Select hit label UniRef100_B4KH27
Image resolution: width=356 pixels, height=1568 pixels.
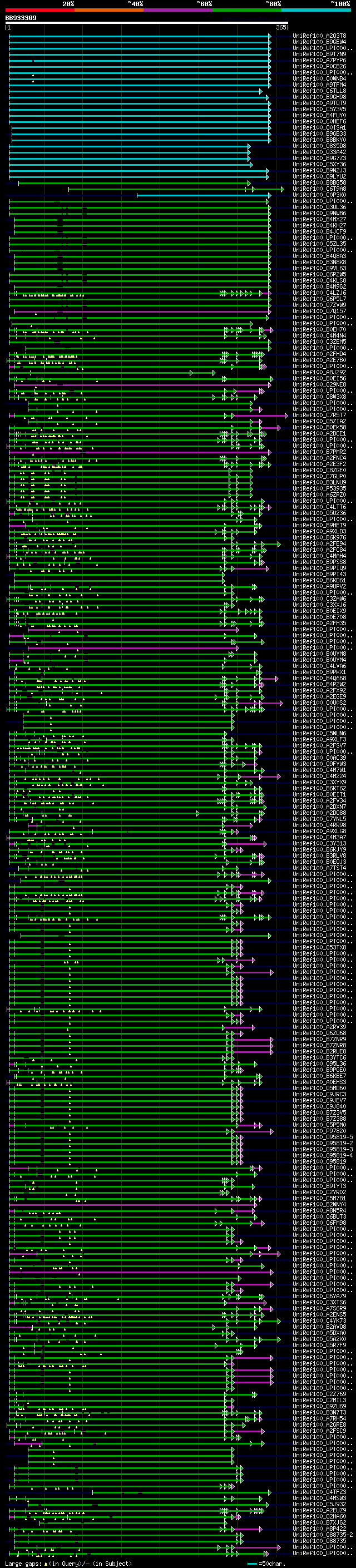319,225
